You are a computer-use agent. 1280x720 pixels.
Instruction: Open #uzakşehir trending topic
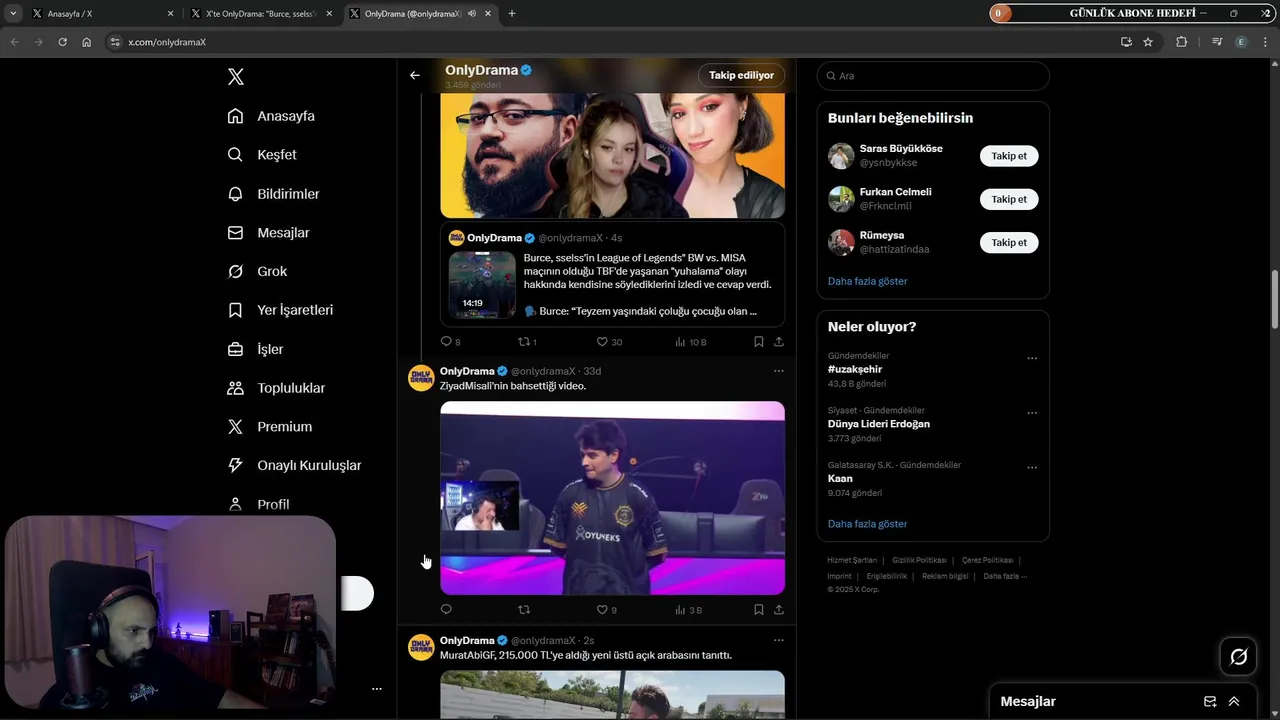[x=855, y=369]
